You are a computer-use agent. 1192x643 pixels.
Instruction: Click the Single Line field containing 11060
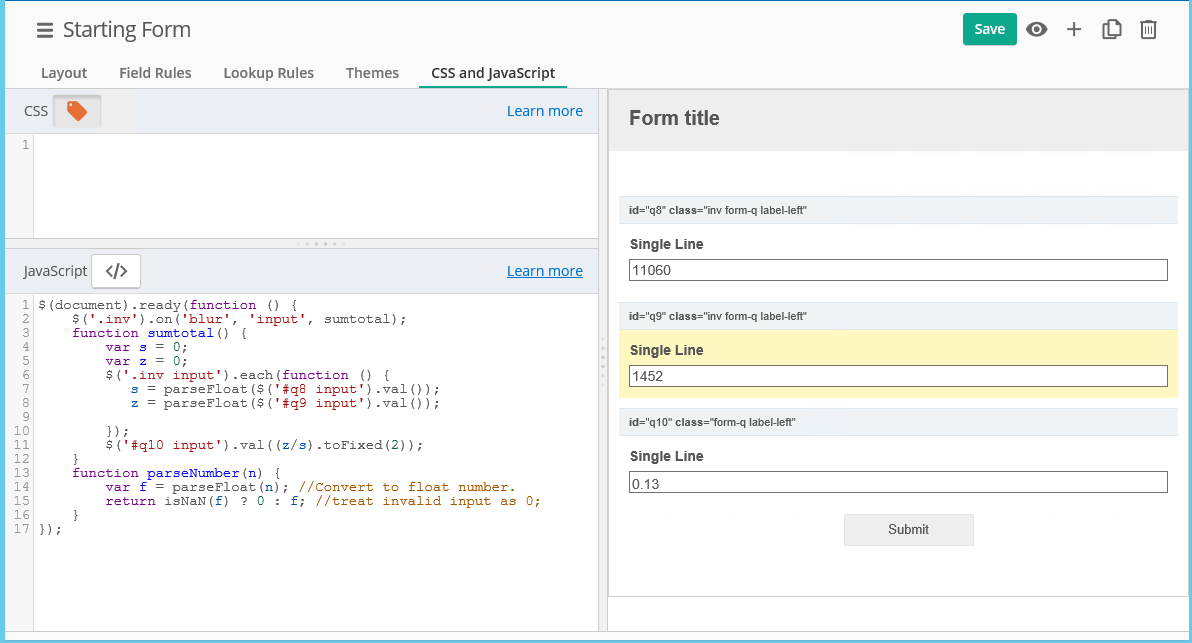898,270
